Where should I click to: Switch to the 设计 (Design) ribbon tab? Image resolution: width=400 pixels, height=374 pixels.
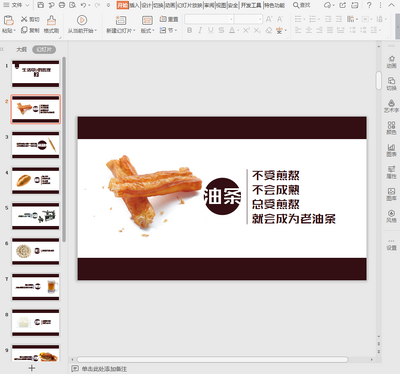tap(146, 5)
